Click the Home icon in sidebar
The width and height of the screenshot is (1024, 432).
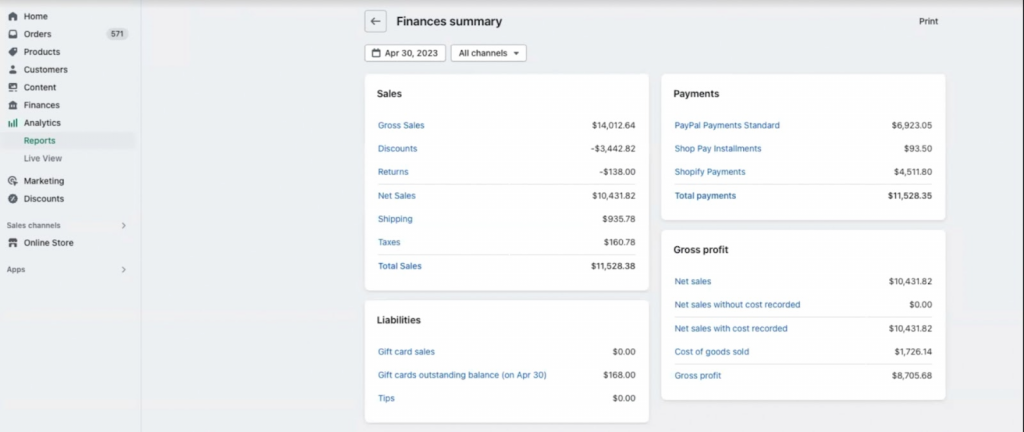click(x=12, y=17)
